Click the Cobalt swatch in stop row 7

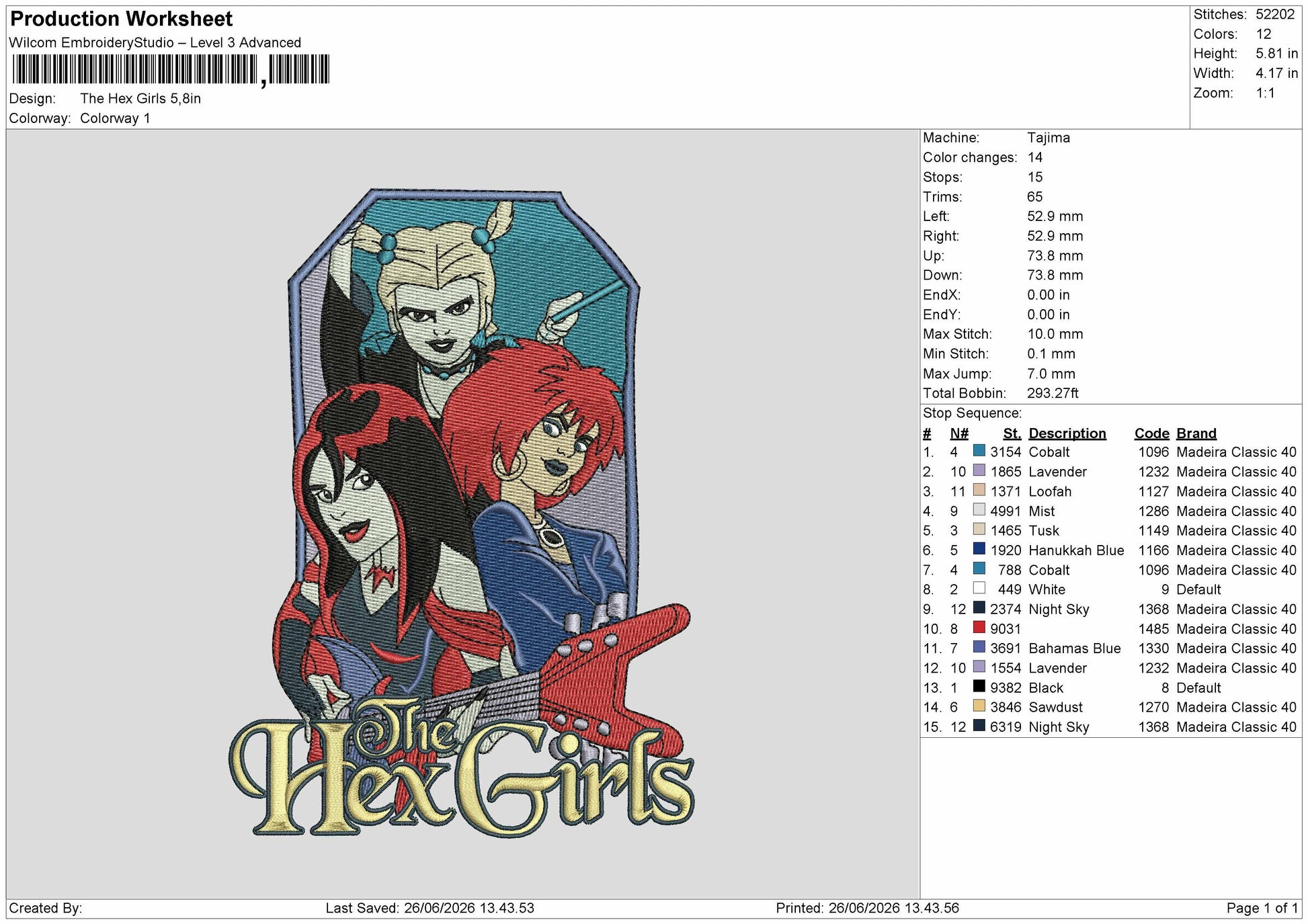tap(979, 569)
